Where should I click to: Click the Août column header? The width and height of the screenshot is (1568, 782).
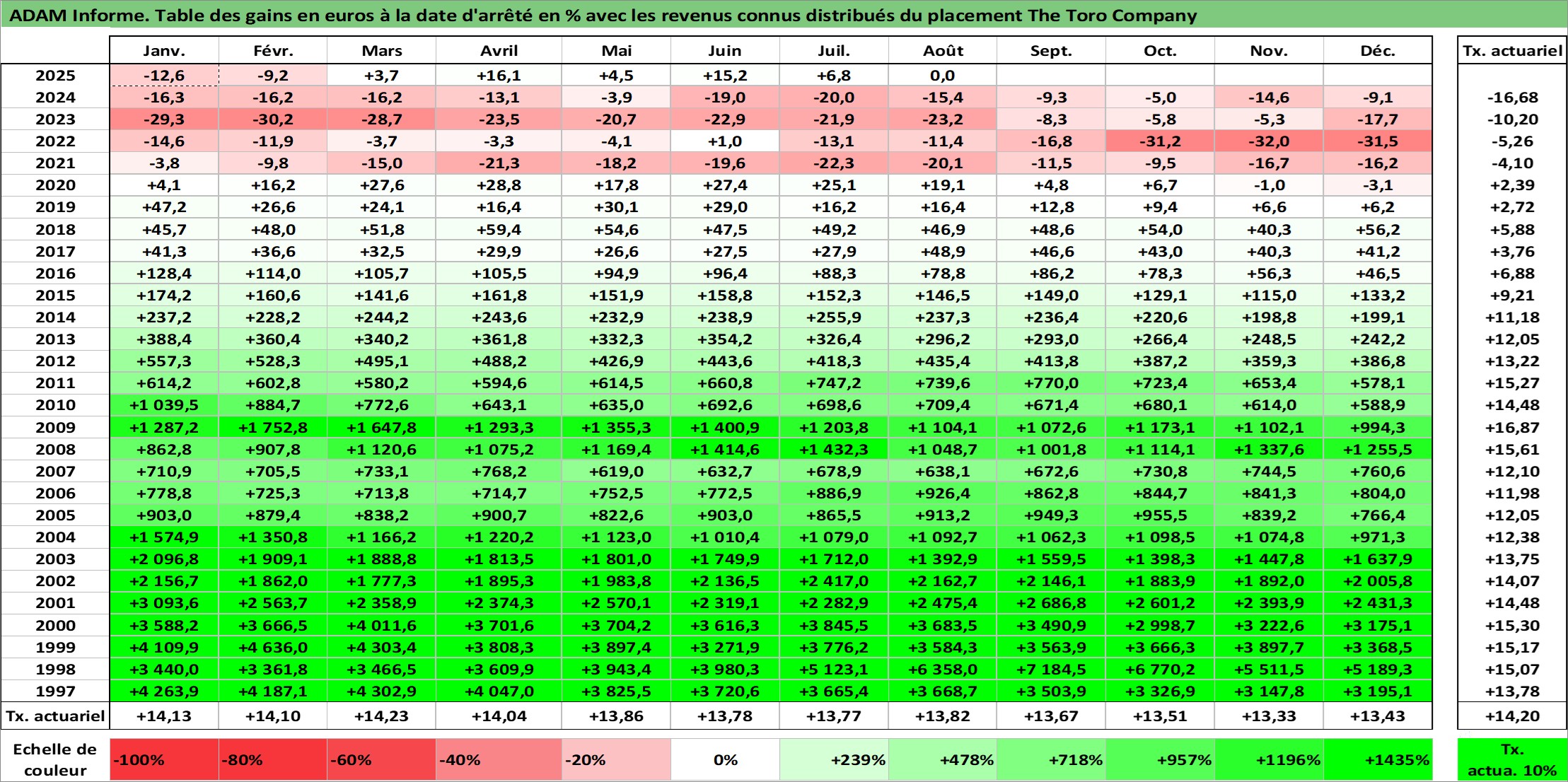coord(943,50)
